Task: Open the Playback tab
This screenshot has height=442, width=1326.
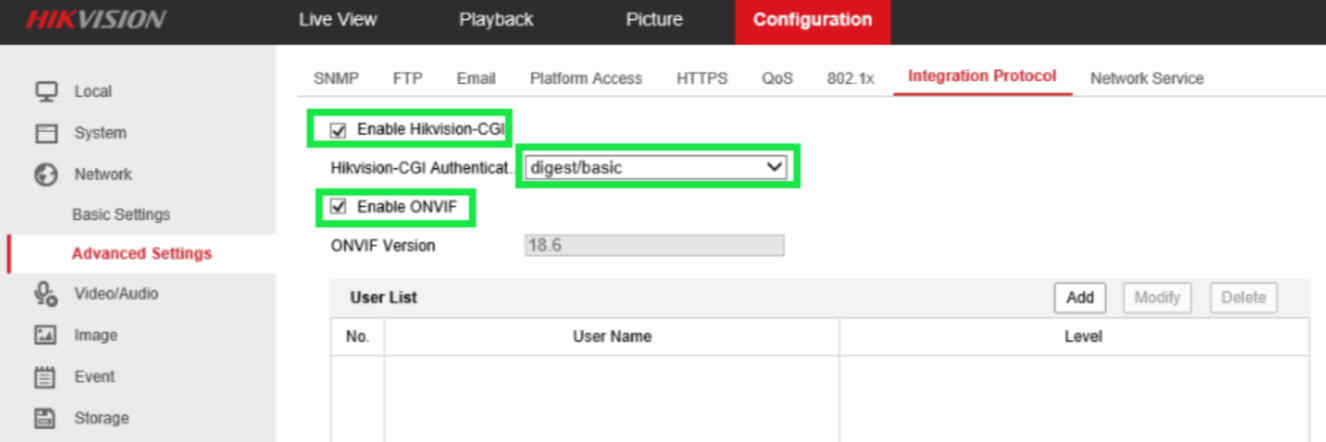Action: click(x=496, y=20)
